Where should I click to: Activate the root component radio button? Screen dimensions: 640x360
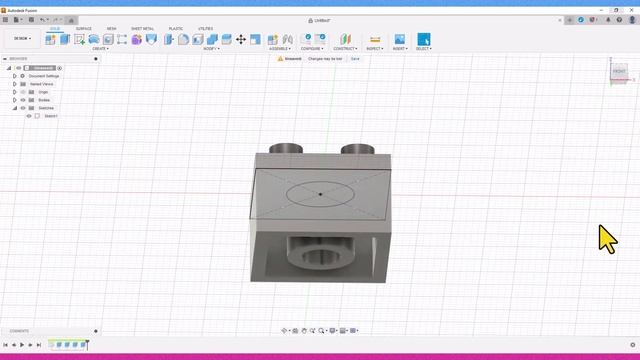pos(60,68)
